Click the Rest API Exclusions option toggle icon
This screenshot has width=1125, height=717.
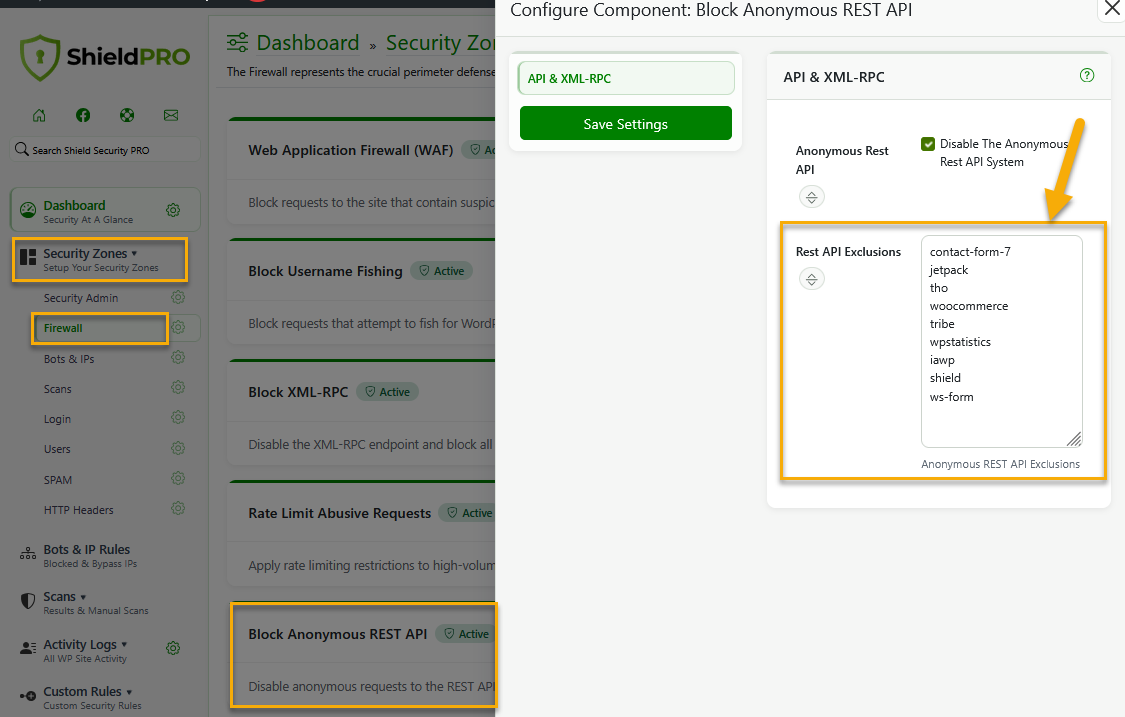pos(811,278)
